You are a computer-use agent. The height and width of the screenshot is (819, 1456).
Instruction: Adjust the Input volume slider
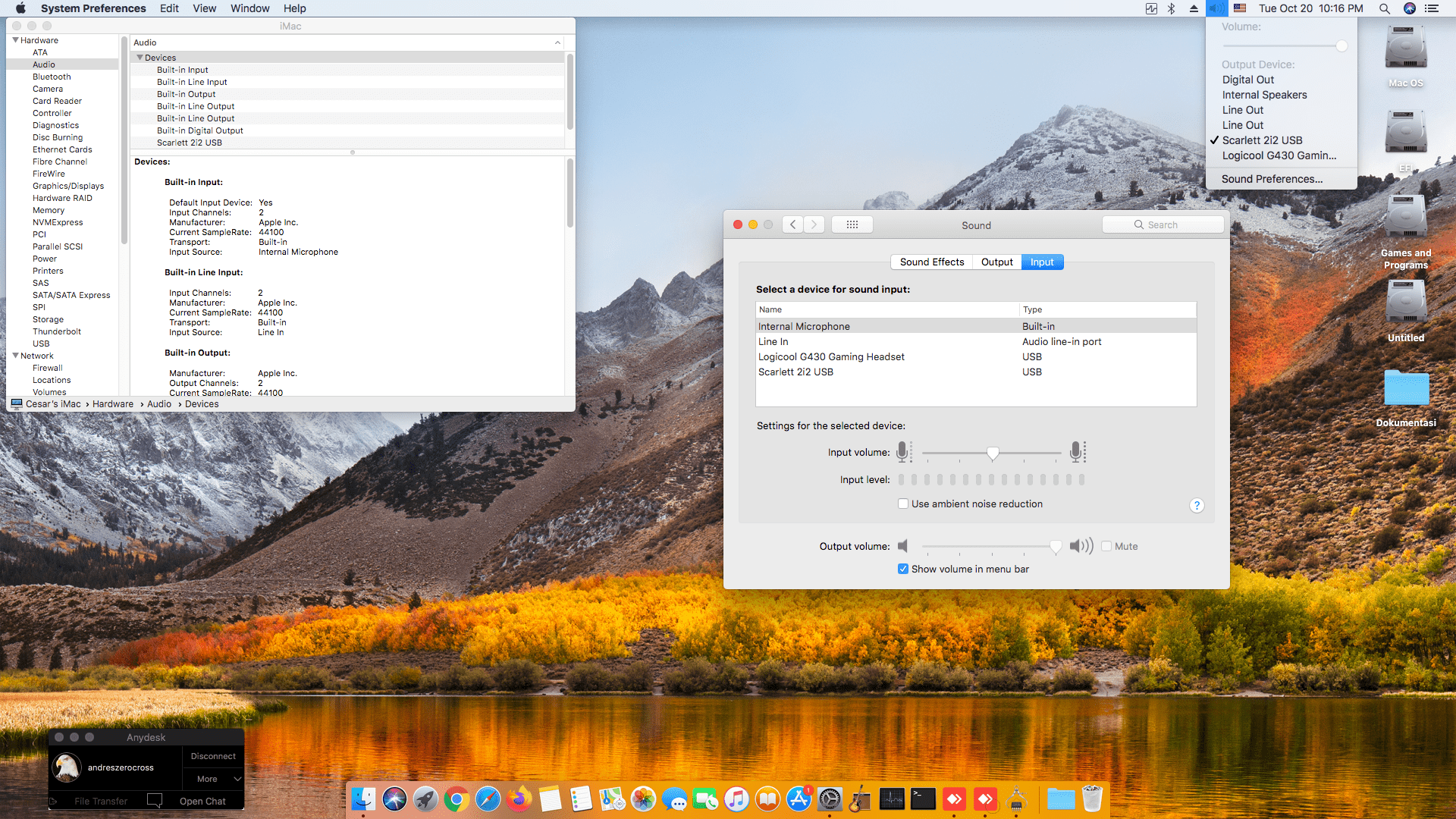[x=993, y=453]
